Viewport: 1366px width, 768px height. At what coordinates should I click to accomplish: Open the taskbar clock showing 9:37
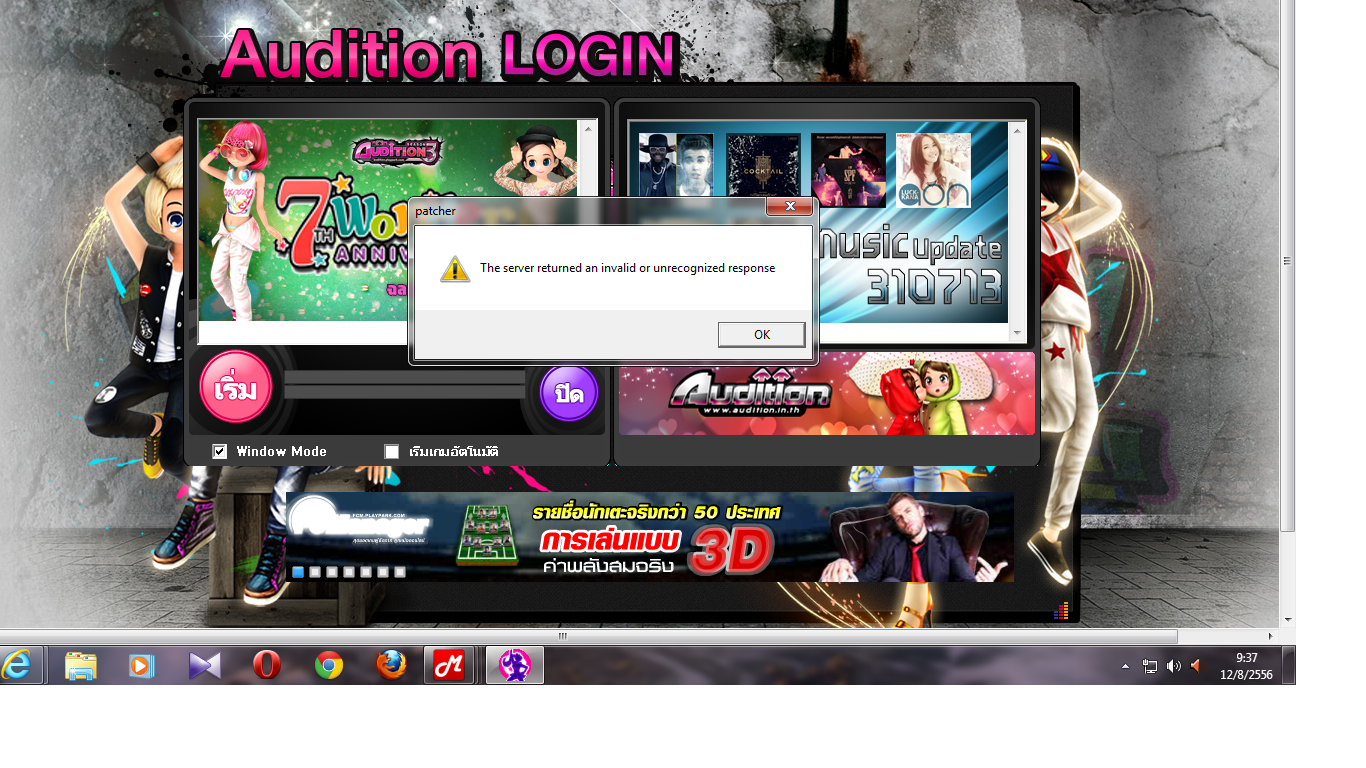(x=1246, y=666)
